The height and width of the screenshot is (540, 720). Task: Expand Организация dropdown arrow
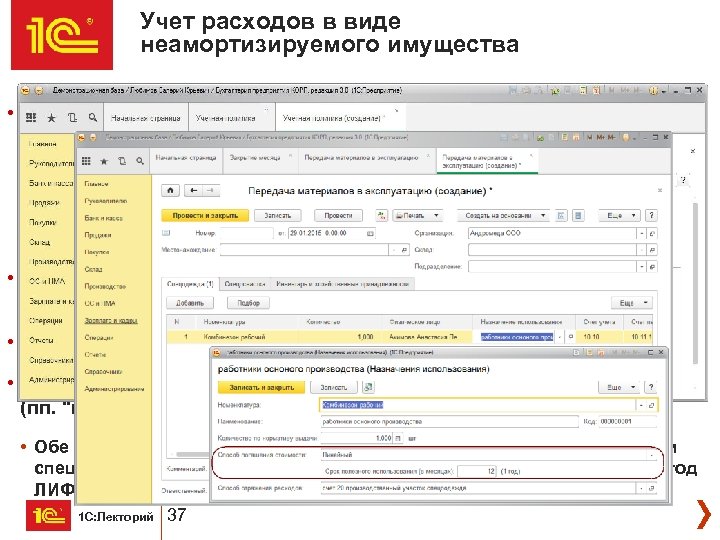coord(642,233)
